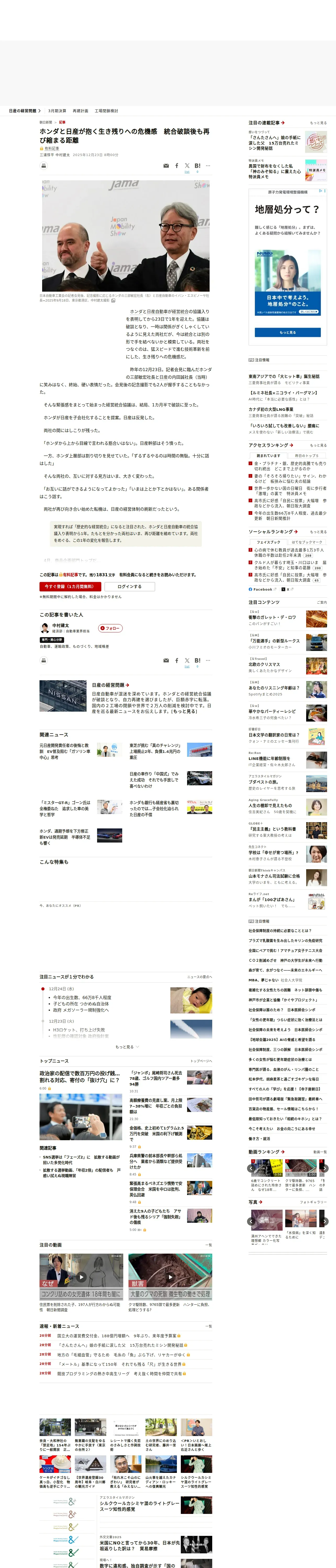This screenshot has height=1568, width=336.
Task: Open 今年の出生数、66万8千人程度 news bullet
Action: coord(82,998)
